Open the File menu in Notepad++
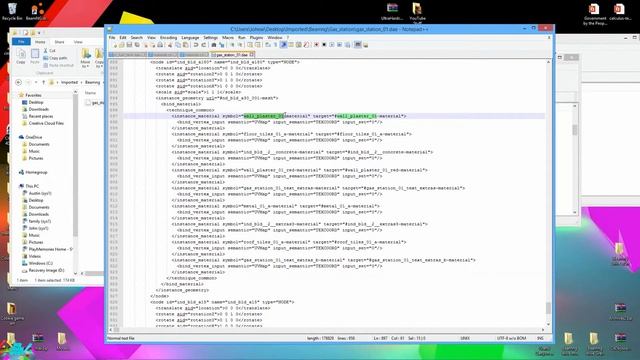 pyautogui.click(x=112, y=38)
